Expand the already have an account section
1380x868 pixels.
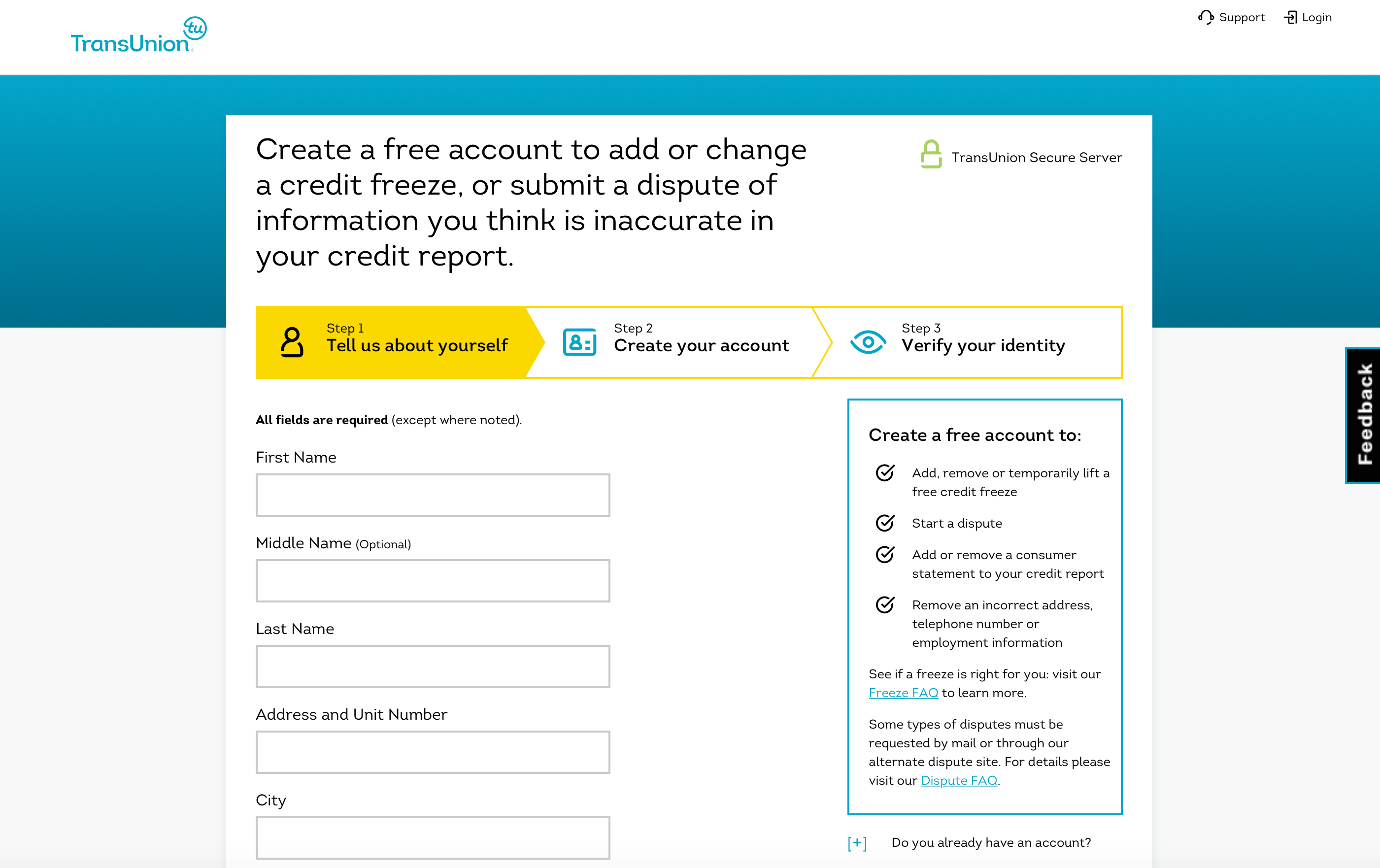[x=857, y=843]
